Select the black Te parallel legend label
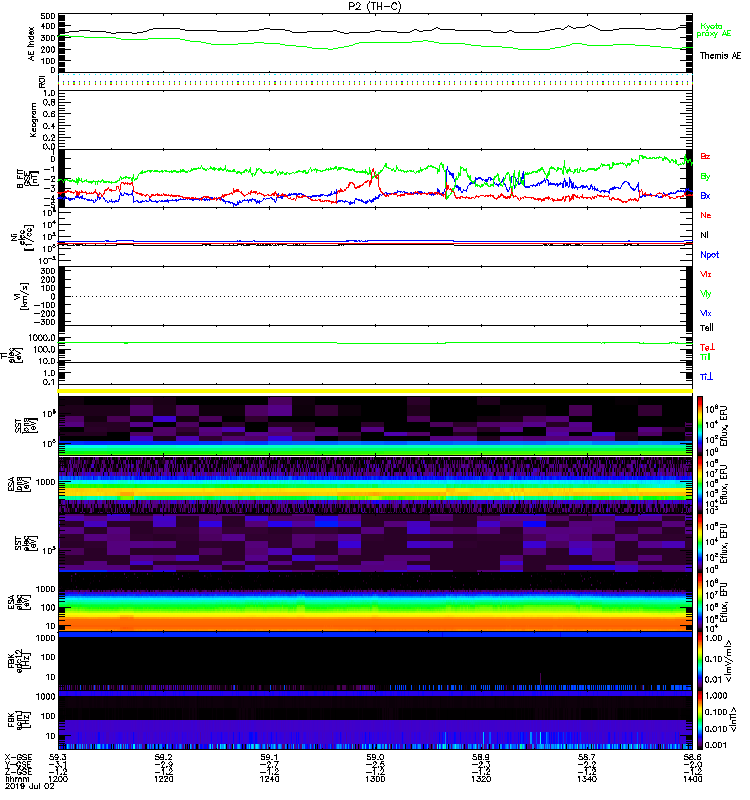The height and width of the screenshot is (800, 750). point(707,328)
